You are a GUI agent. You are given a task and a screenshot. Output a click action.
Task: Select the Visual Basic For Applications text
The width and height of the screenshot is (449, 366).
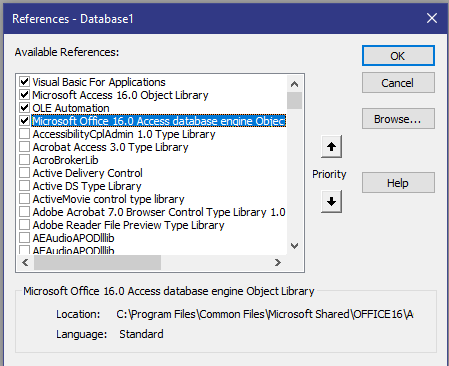coord(99,82)
